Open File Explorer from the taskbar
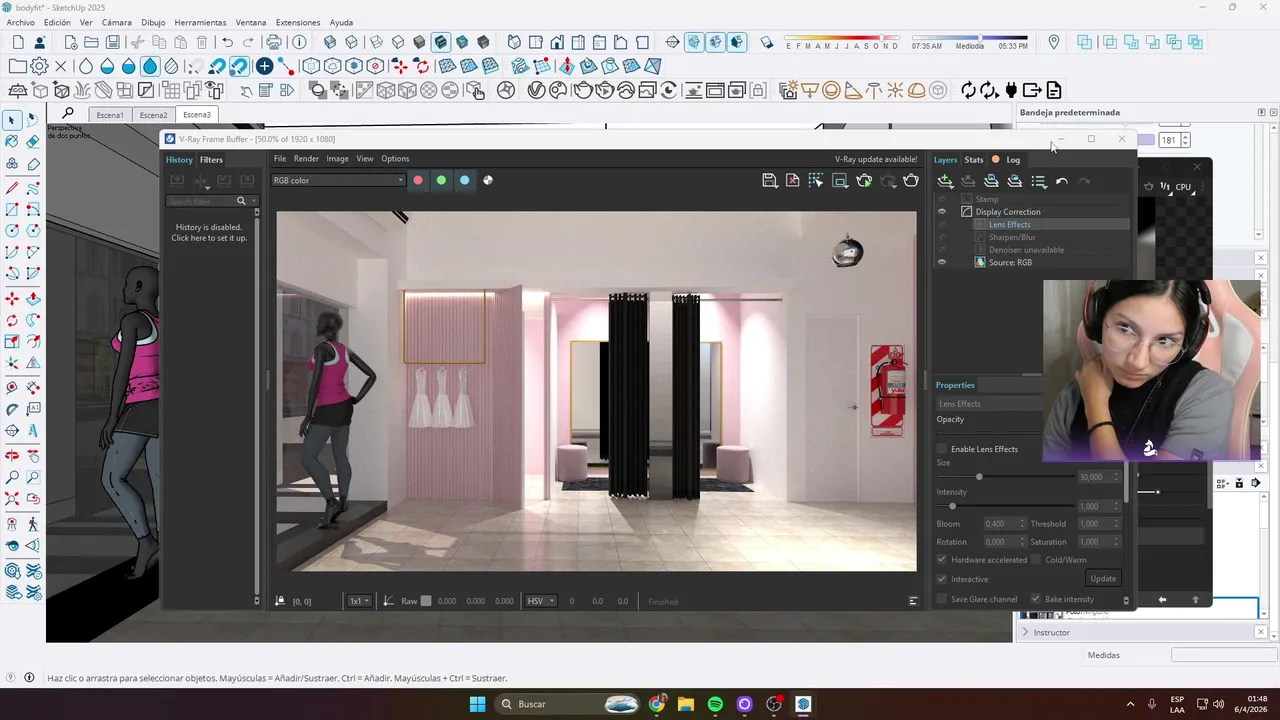 pyautogui.click(x=686, y=704)
